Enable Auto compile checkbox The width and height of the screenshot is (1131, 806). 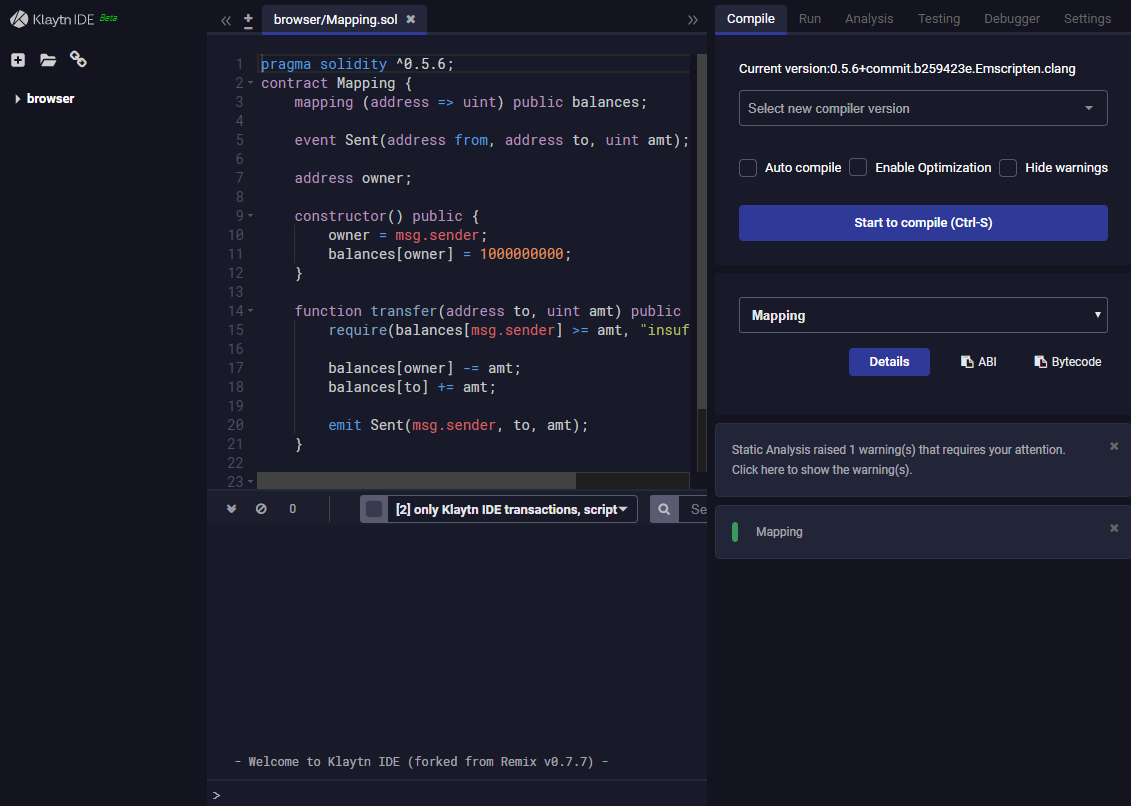click(748, 168)
